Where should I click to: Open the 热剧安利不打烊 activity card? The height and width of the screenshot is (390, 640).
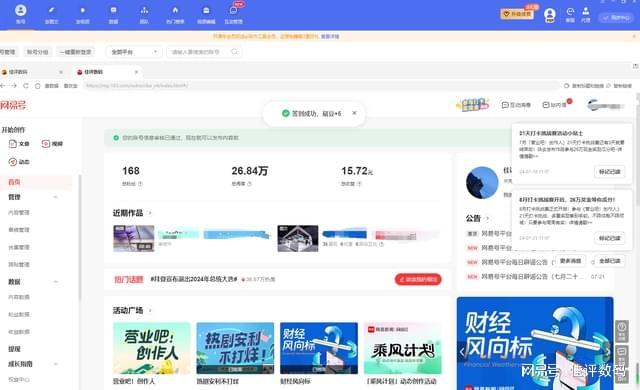click(235, 348)
